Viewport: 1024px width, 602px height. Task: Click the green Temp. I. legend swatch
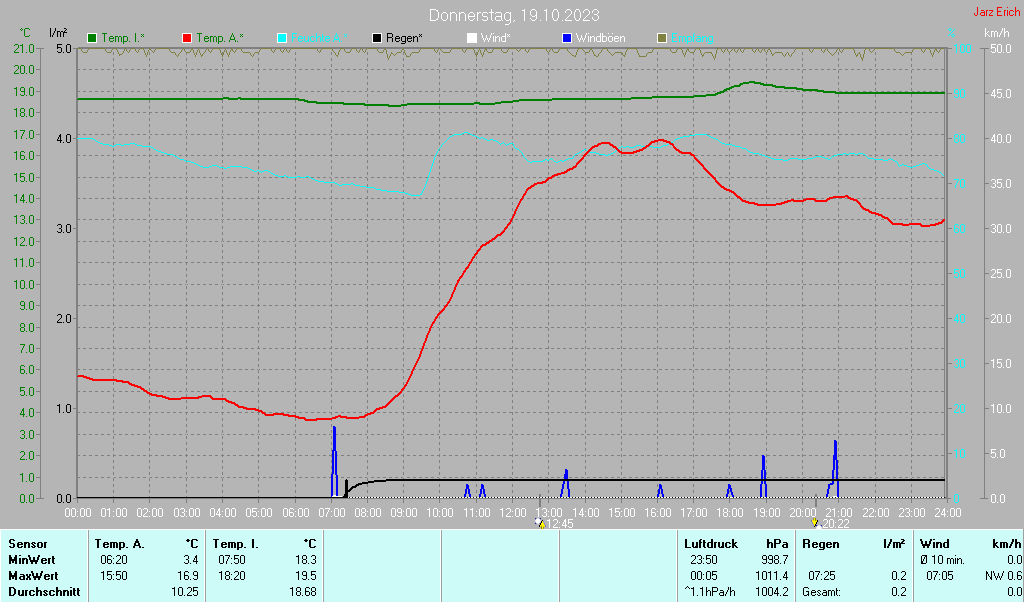coord(92,38)
